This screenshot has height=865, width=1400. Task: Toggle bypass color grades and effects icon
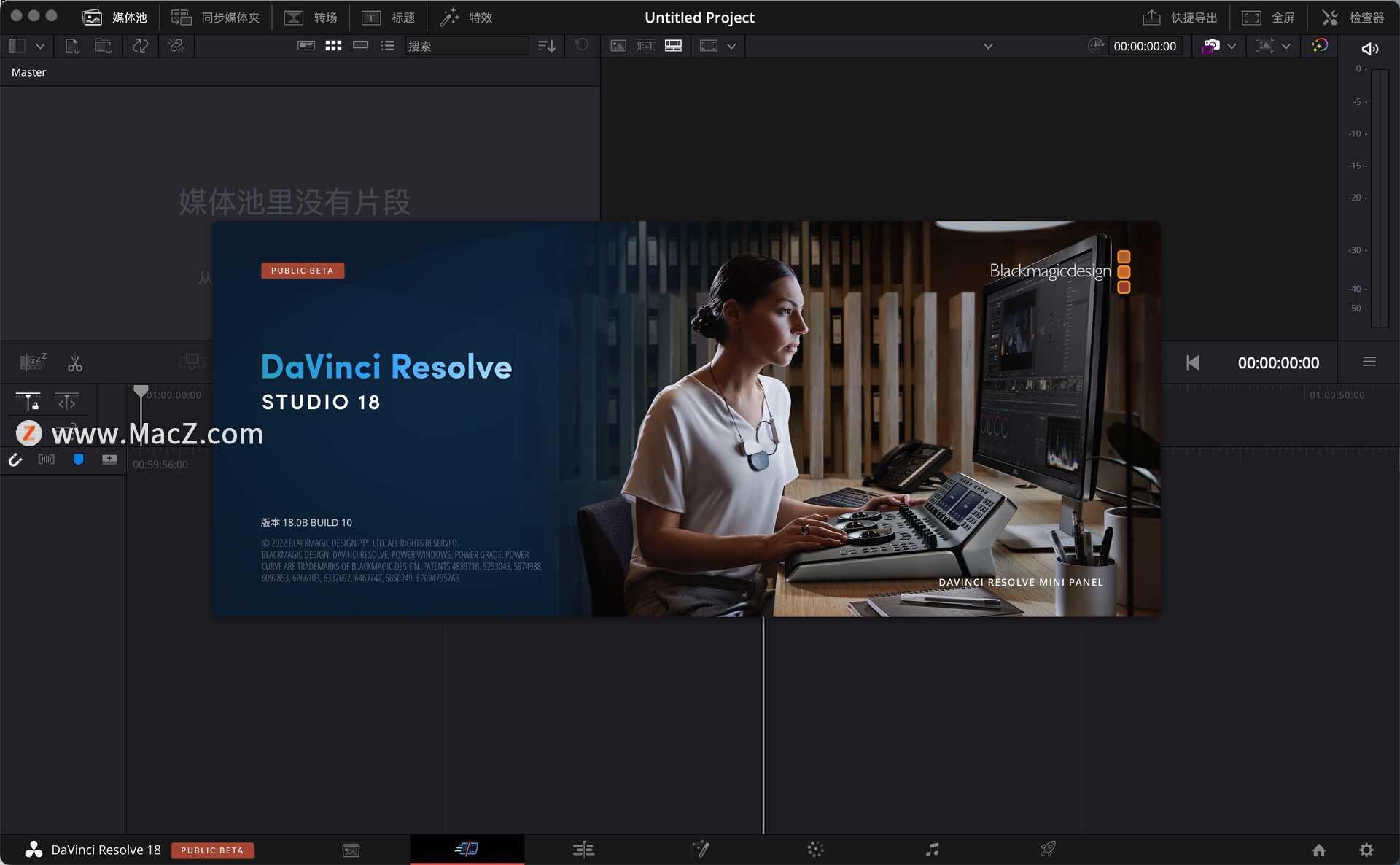[1319, 46]
